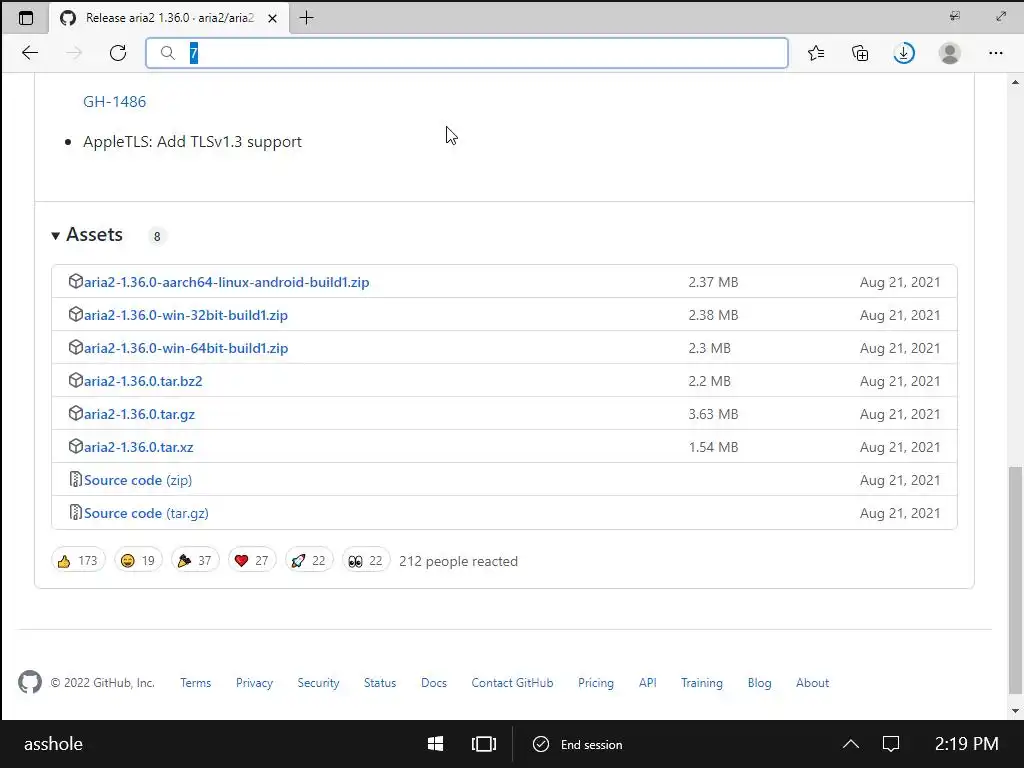
Task: Download Source code (zip)
Action: pos(138,480)
